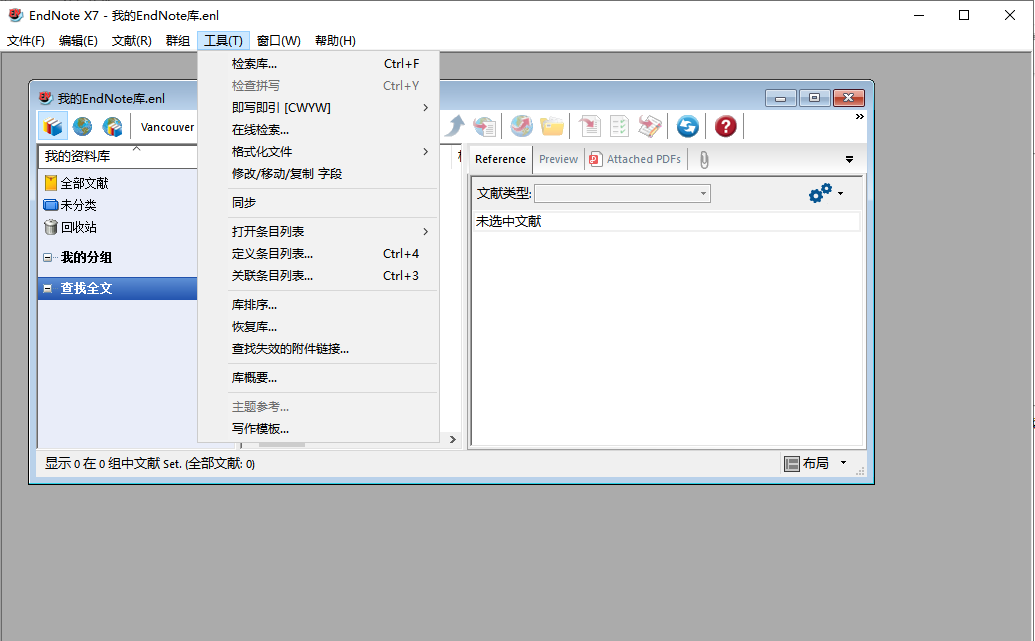Open the Reference panel options arrow
Image resolution: width=1035 pixels, height=641 pixels.
coord(850,160)
